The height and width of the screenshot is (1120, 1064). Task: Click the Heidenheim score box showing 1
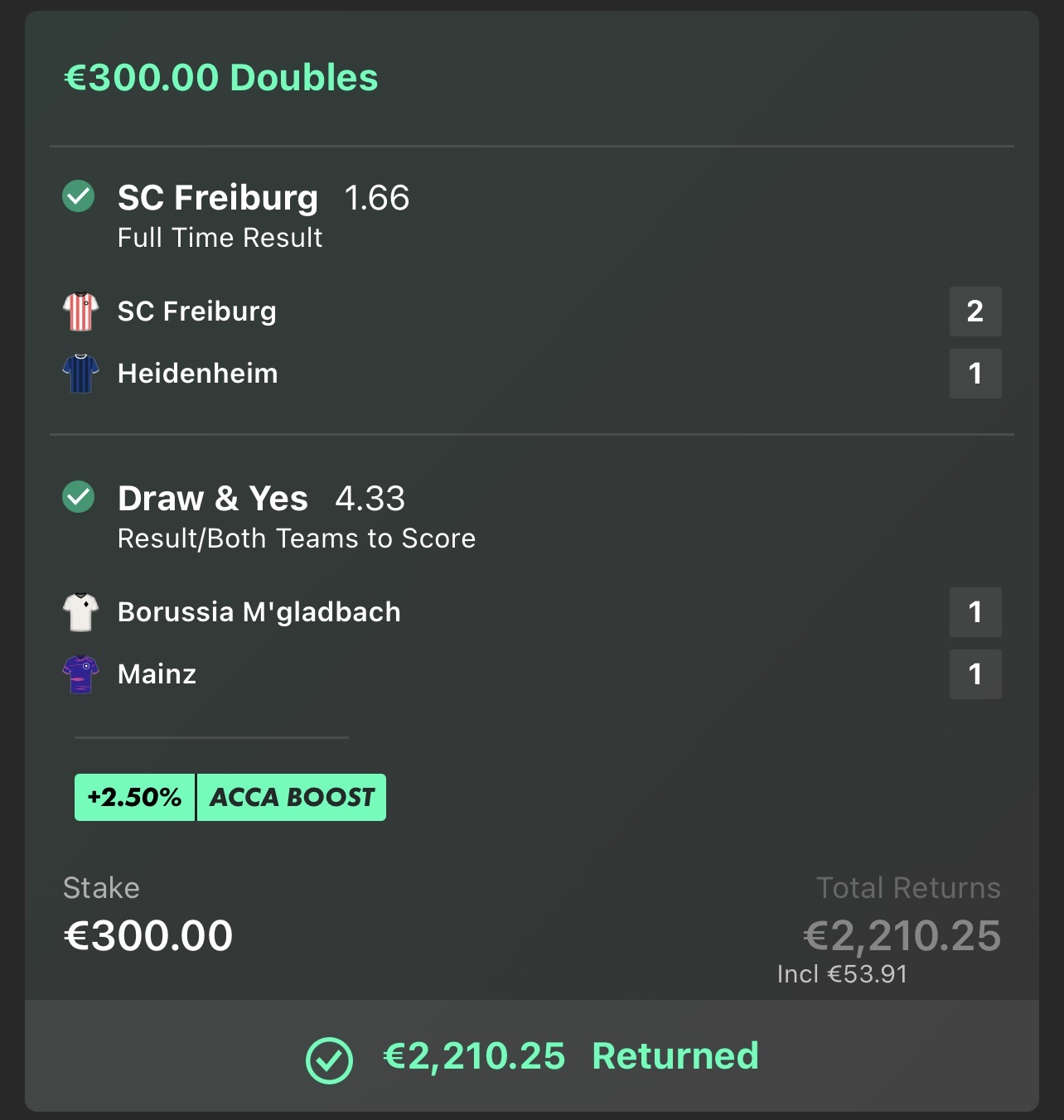coord(975,374)
